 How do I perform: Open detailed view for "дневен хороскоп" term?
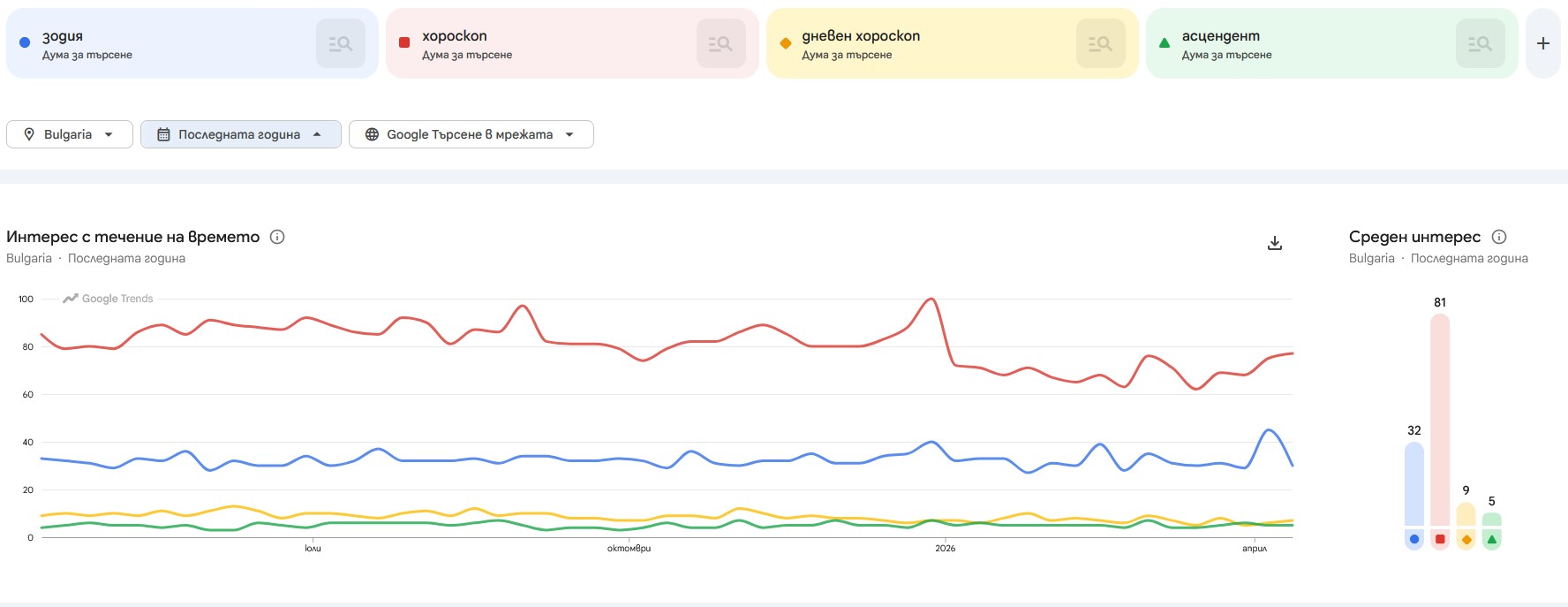[x=1100, y=42]
